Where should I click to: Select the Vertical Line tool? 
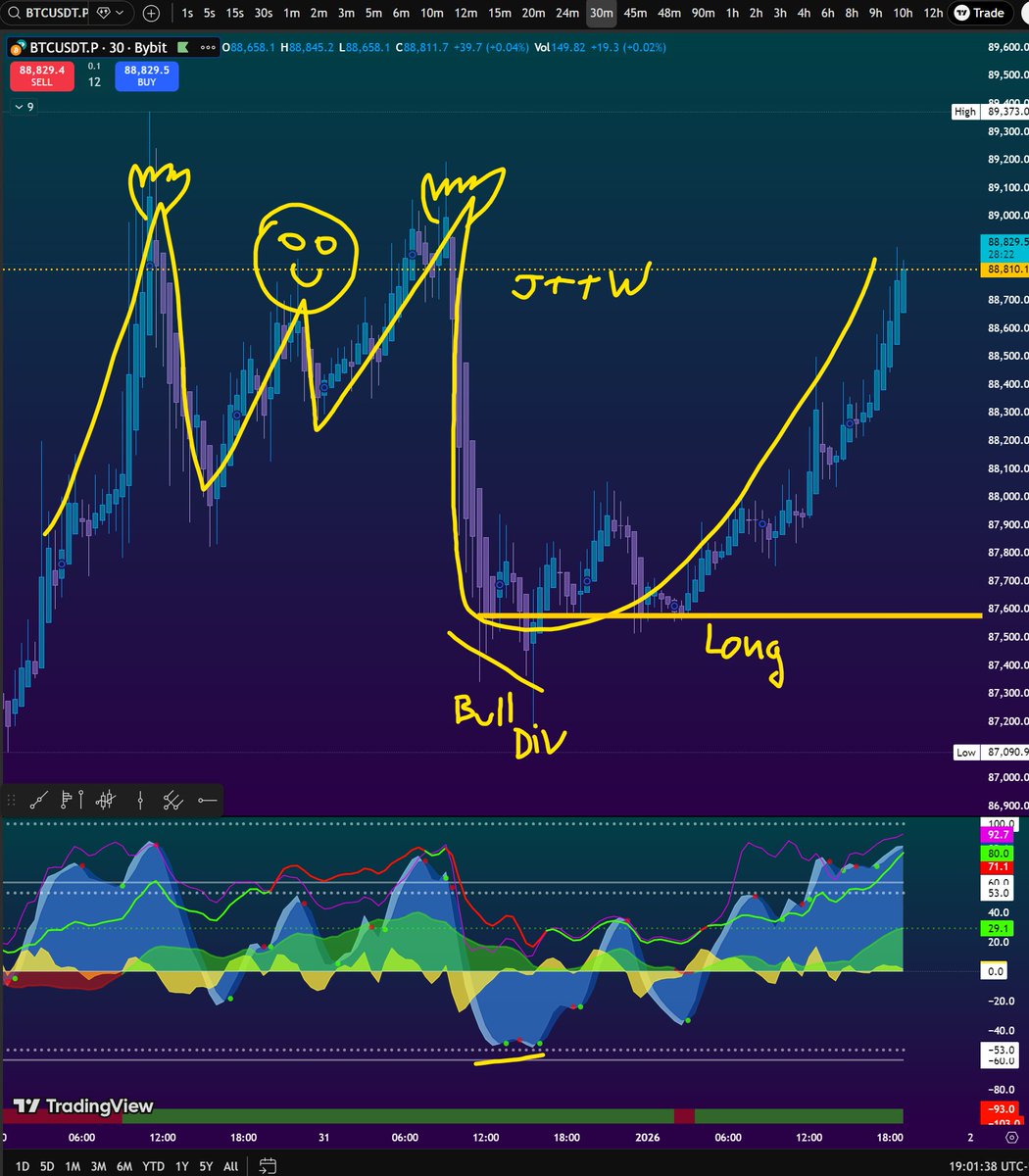click(x=140, y=801)
